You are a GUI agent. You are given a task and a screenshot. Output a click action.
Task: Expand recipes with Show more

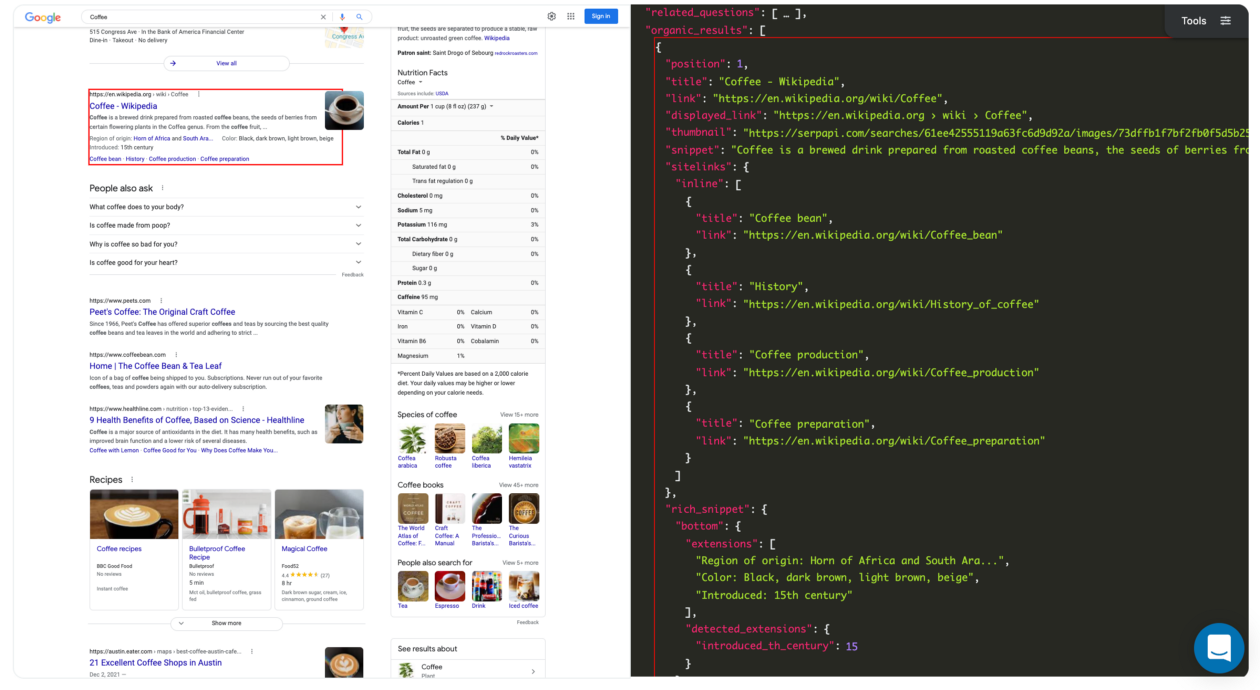[226, 623]
